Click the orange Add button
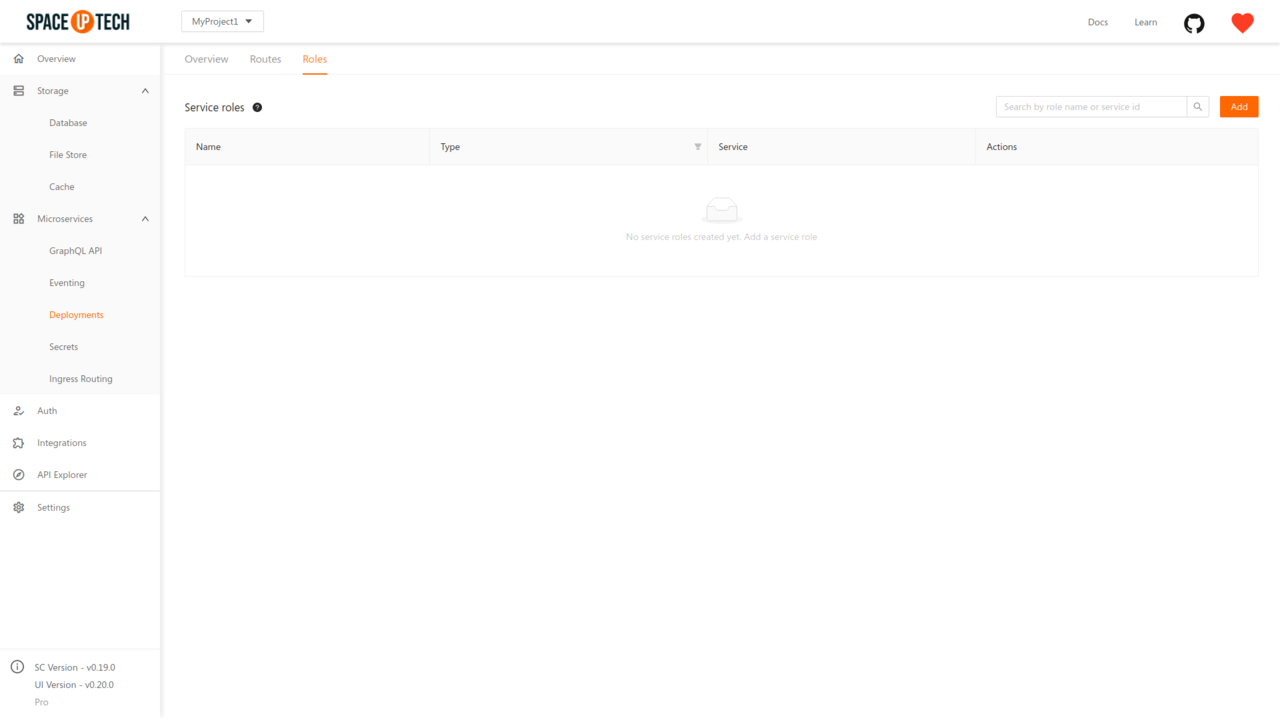 [1239, 107]
